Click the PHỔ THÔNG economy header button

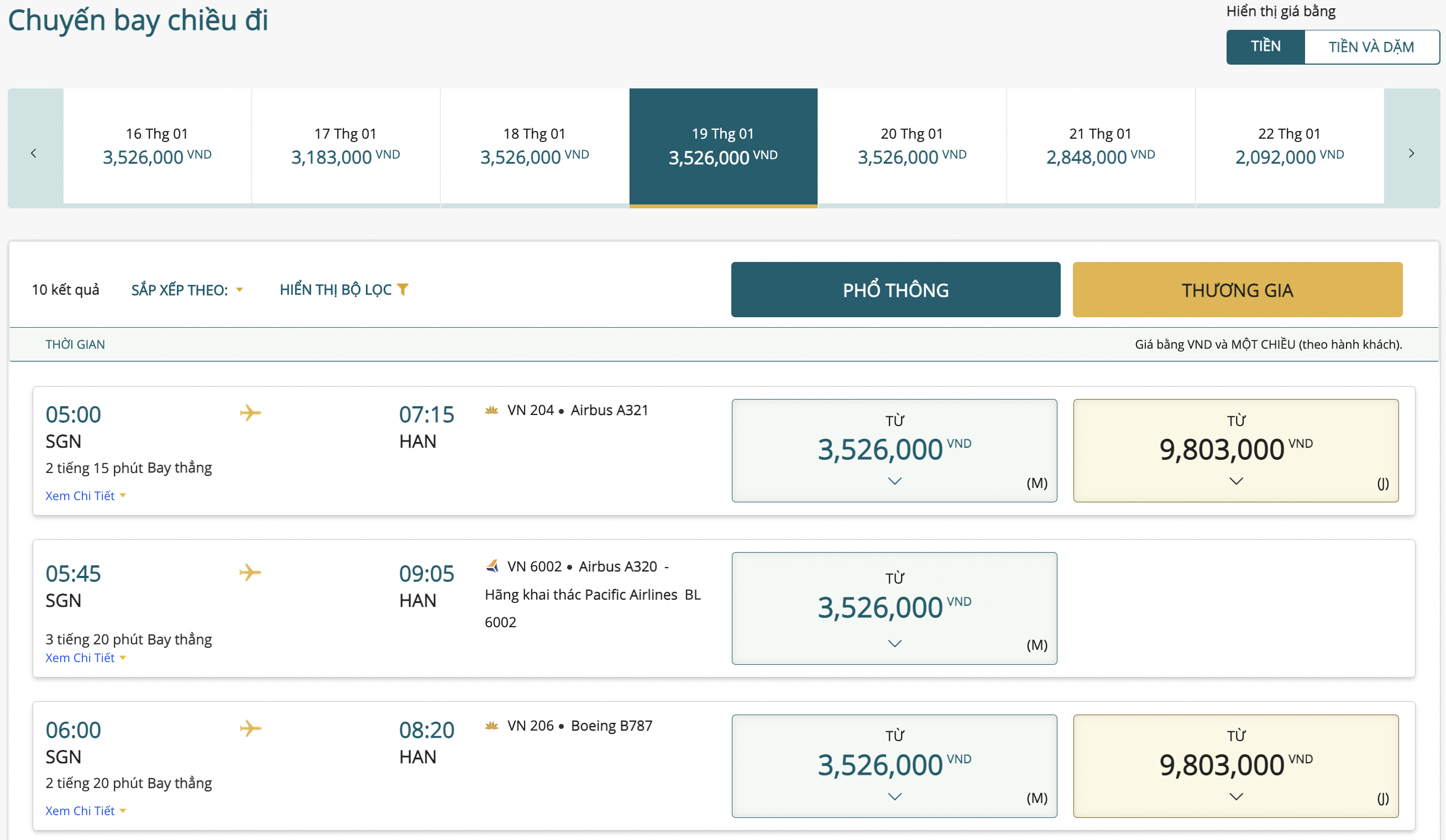pos(895,290)
